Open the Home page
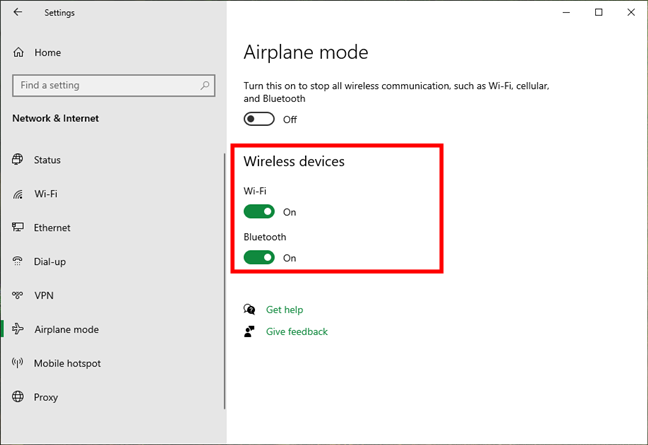 coord(48,52)
